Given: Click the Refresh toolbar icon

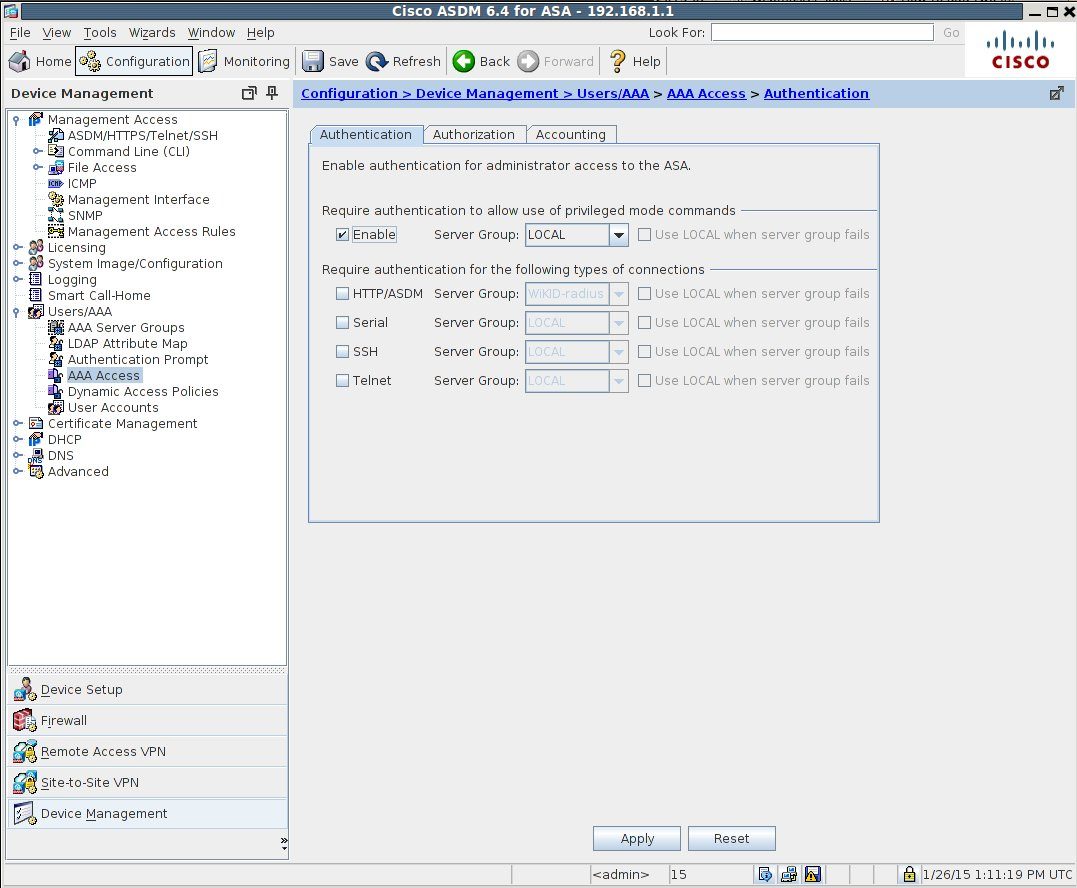Looking at the screenshot, I should (x=377, y=62).
